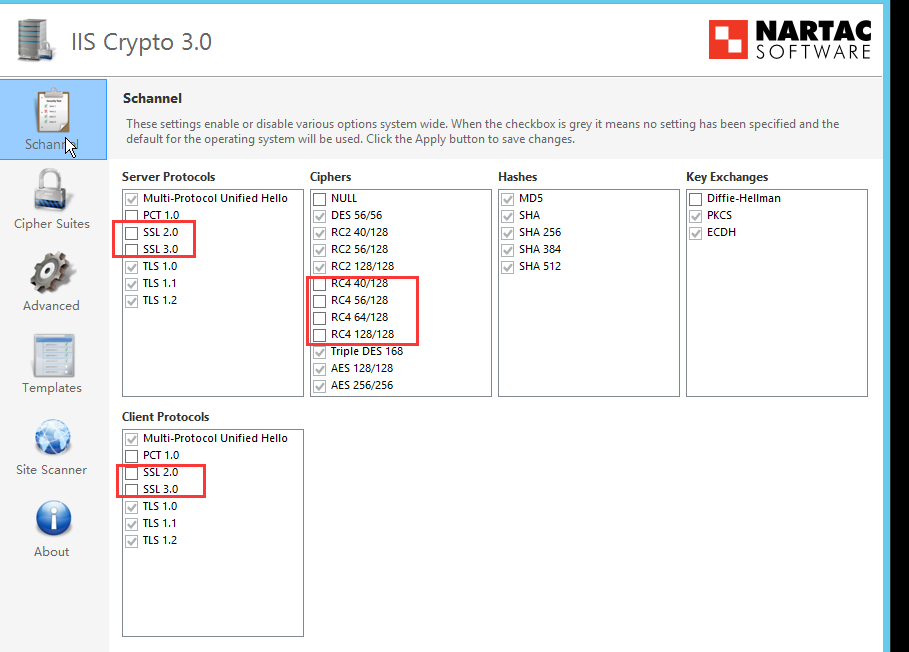Toggle Client Protocols SSL 3.0 checkbox
Image resolution: width=909 pixels, height=652 pixels.
(132, 490)
